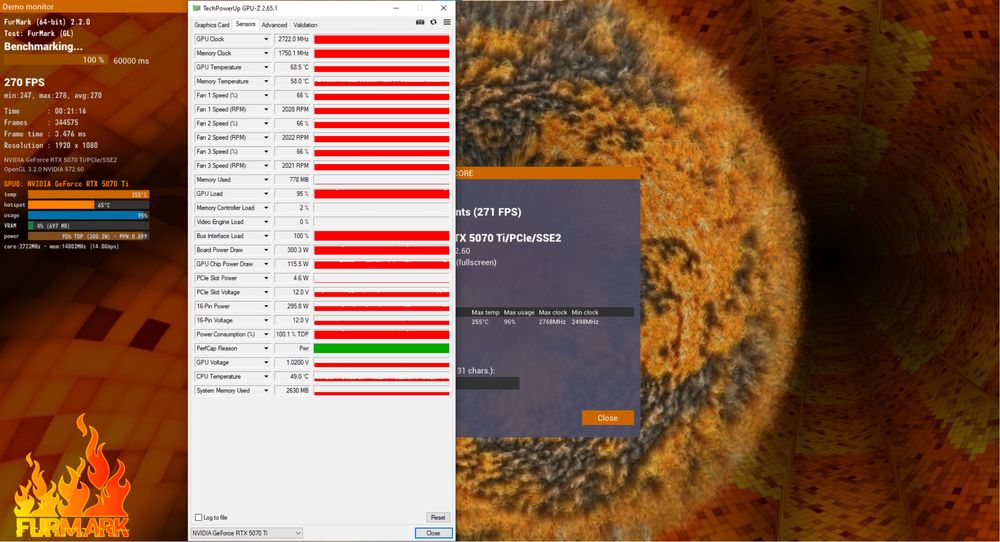The image size is (1000, 542).
Task: Click the GPU-Z refresh icon
Action: pos(433,22)
